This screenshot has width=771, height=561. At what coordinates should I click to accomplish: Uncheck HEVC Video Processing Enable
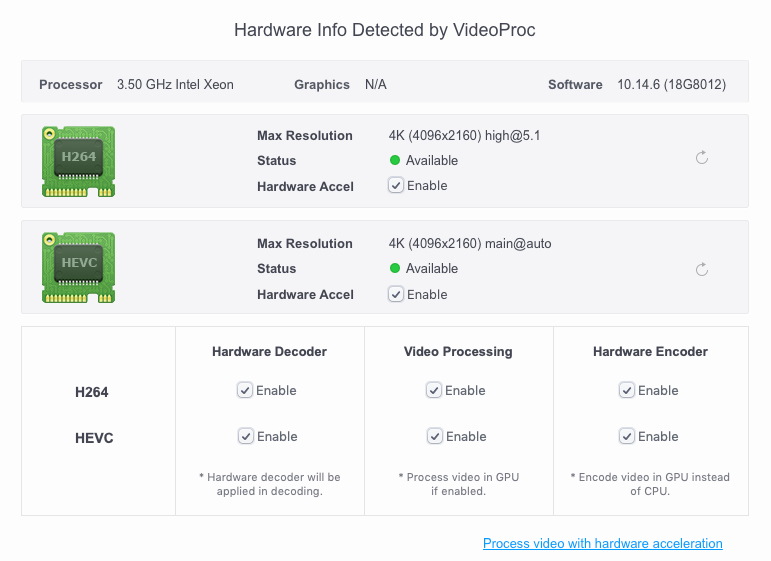coord(434,436)
